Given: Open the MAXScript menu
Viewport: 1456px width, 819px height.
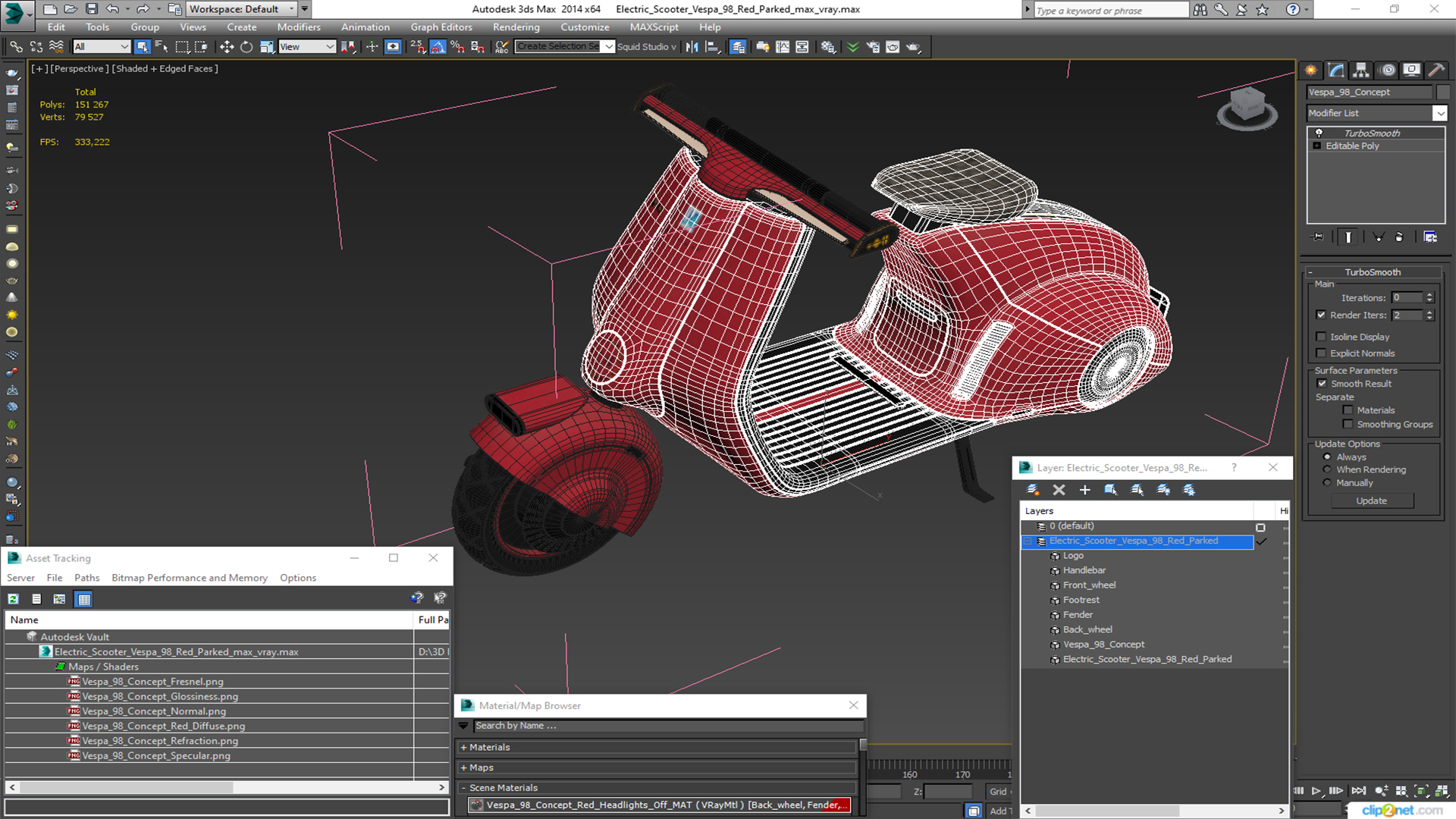Looking at the screenshot, I should (x=654, y=27).
